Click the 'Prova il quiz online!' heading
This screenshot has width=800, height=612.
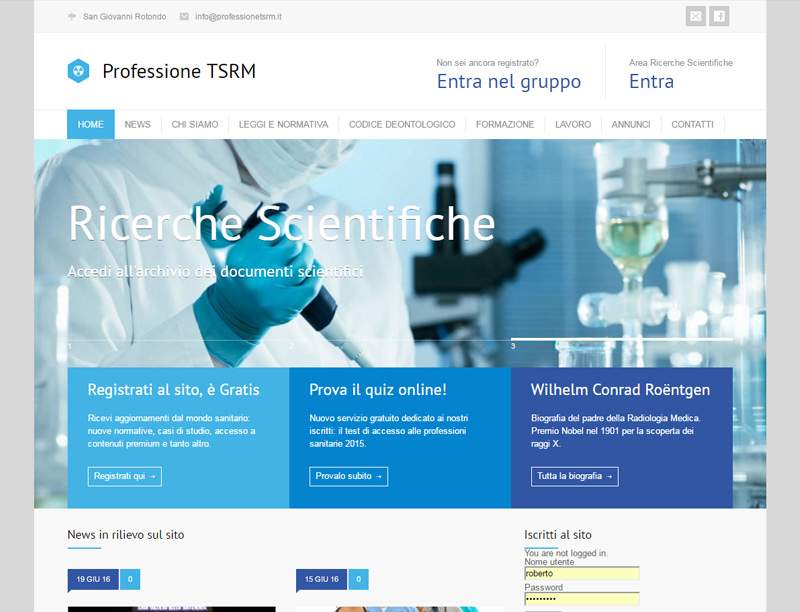click(x=378, y=390)
